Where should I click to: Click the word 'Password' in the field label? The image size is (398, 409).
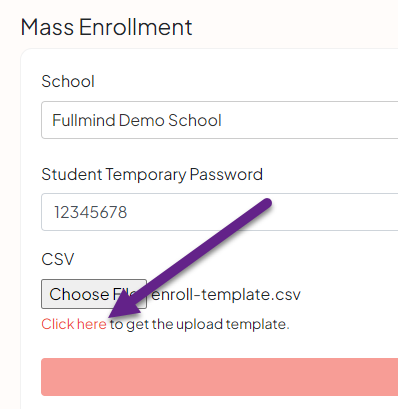click(x=226, y=174)
